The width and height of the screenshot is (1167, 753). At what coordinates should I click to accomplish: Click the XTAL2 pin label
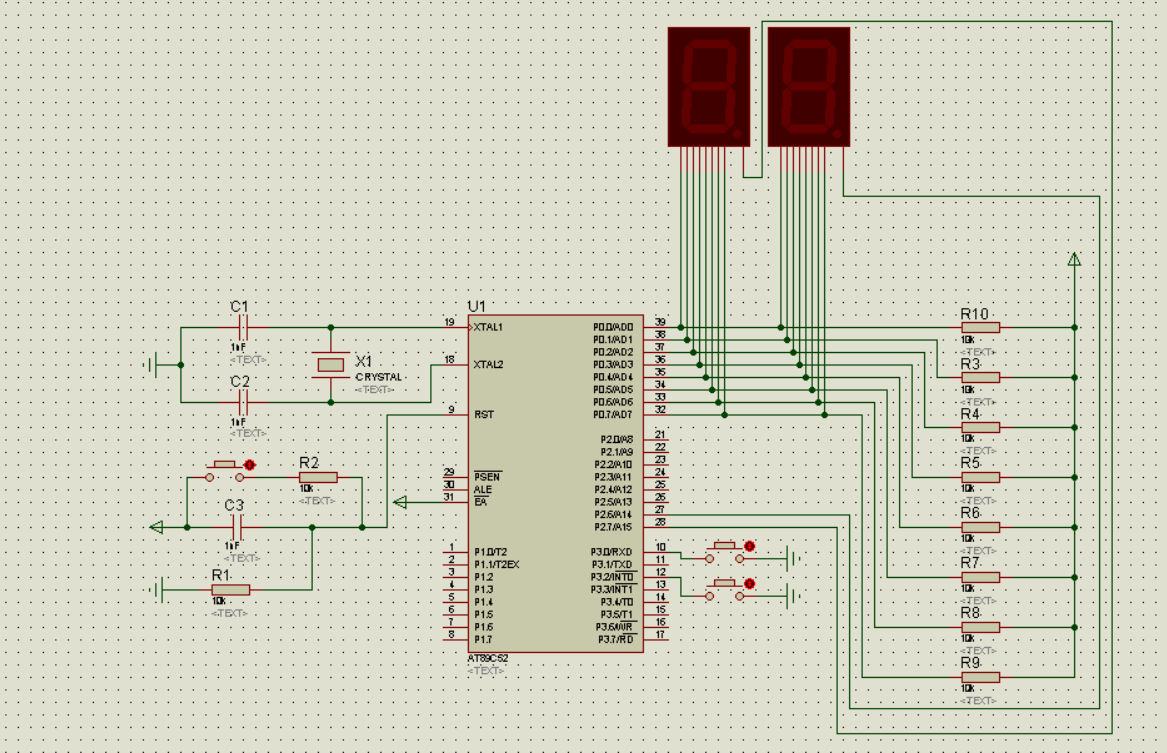(488, 365)
